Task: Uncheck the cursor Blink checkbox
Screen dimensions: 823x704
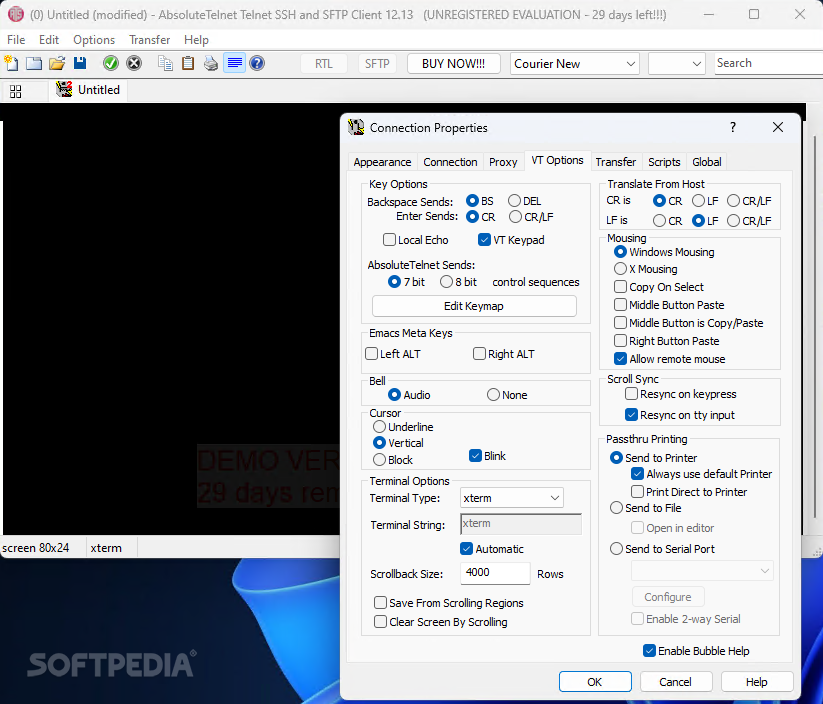Action: 488,456
